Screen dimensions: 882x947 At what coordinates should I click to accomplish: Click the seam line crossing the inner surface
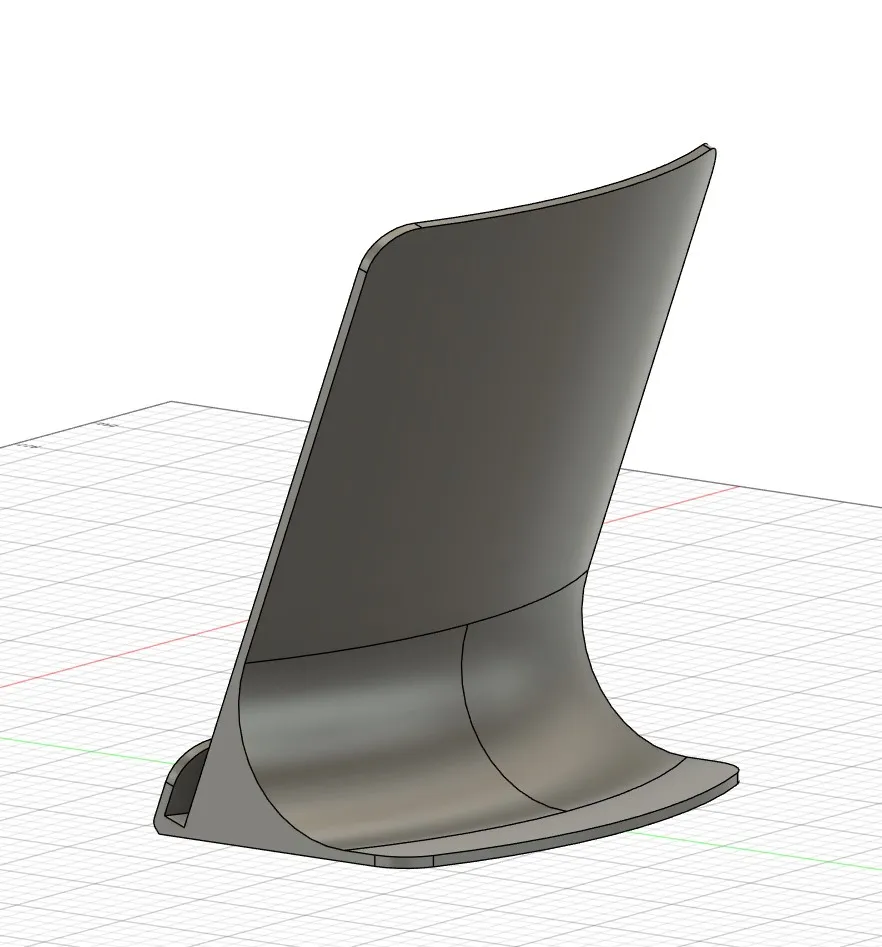470,700
